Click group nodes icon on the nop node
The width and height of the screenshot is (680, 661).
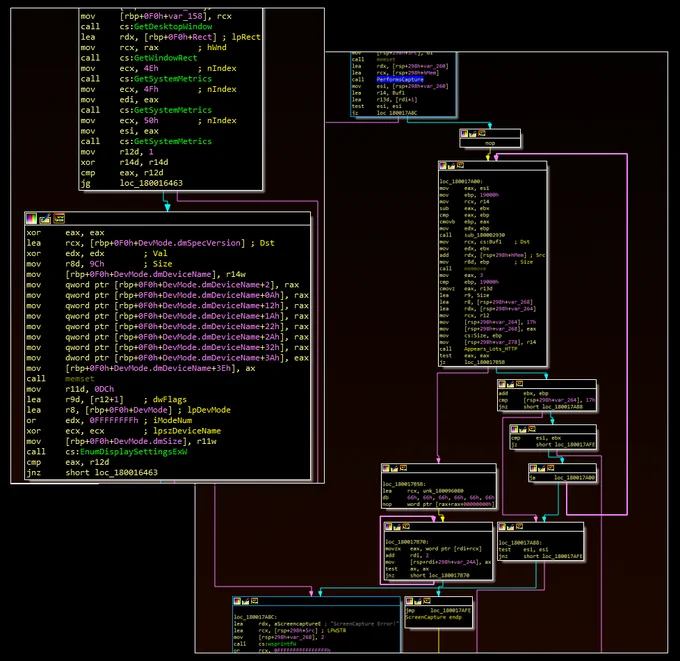pos(481,134)
